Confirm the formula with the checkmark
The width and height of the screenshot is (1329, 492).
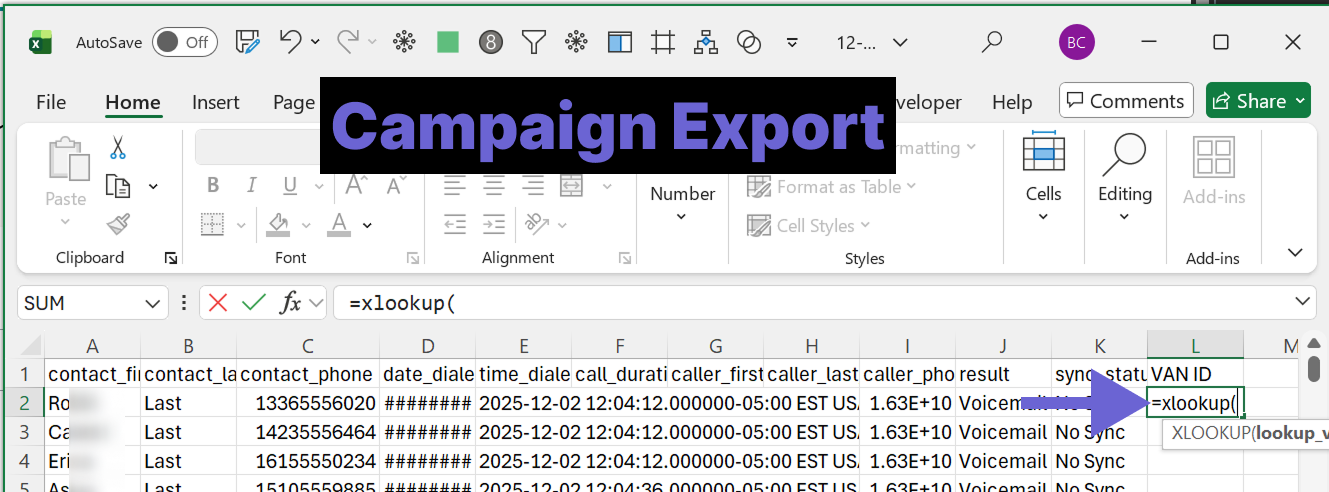point(254,303)
